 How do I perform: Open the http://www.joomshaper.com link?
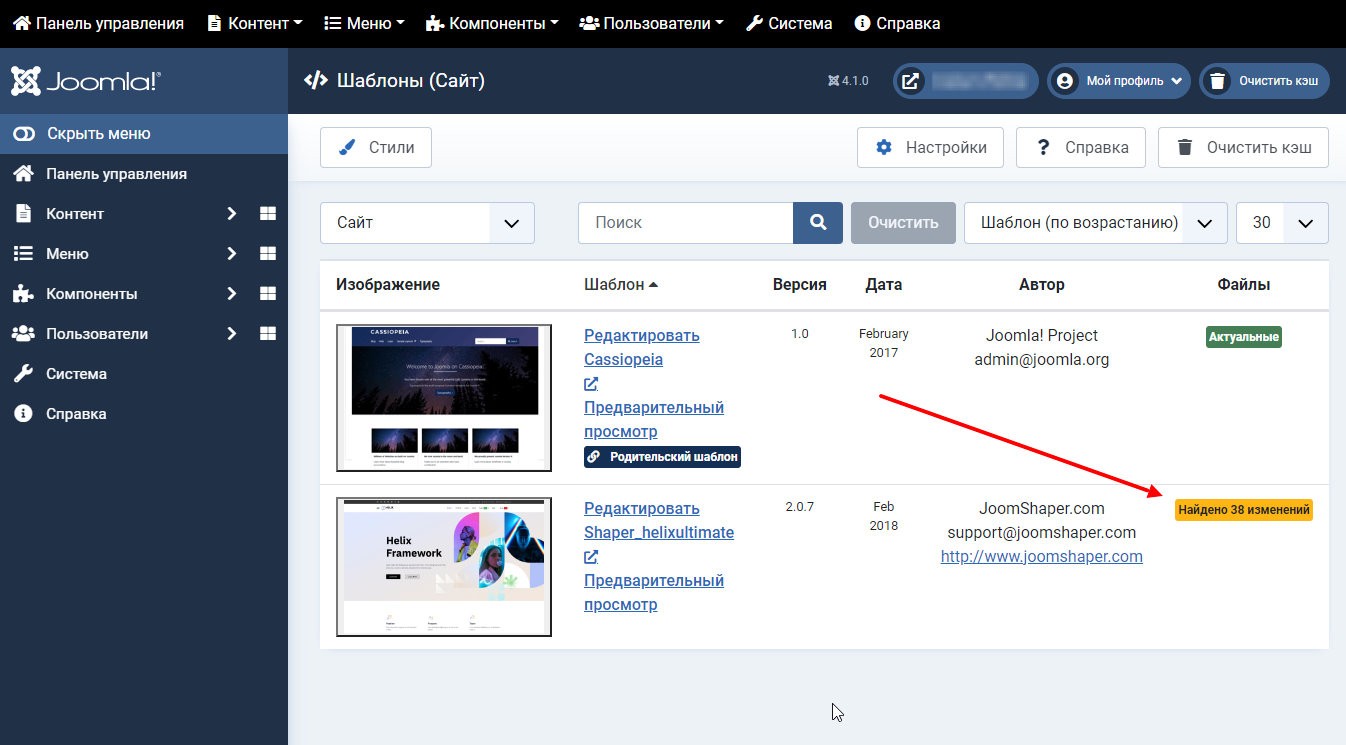(1042, 557)
